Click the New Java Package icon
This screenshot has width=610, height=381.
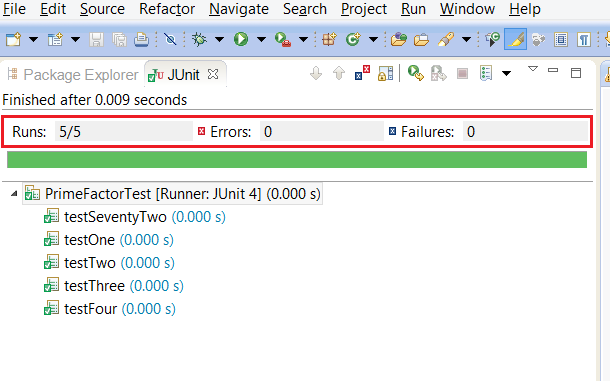(329, 39)
